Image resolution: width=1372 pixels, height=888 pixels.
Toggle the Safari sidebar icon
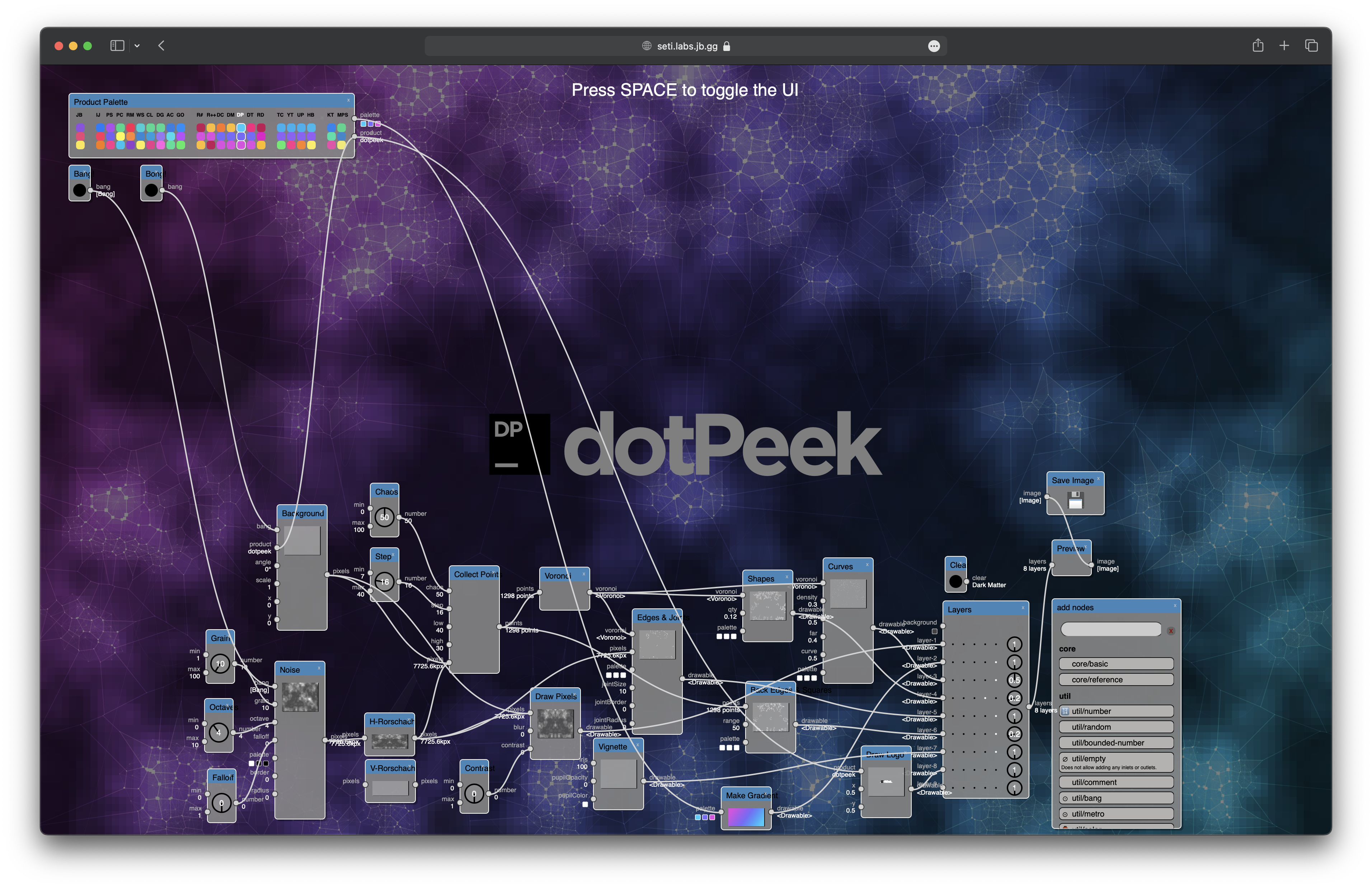117,46
